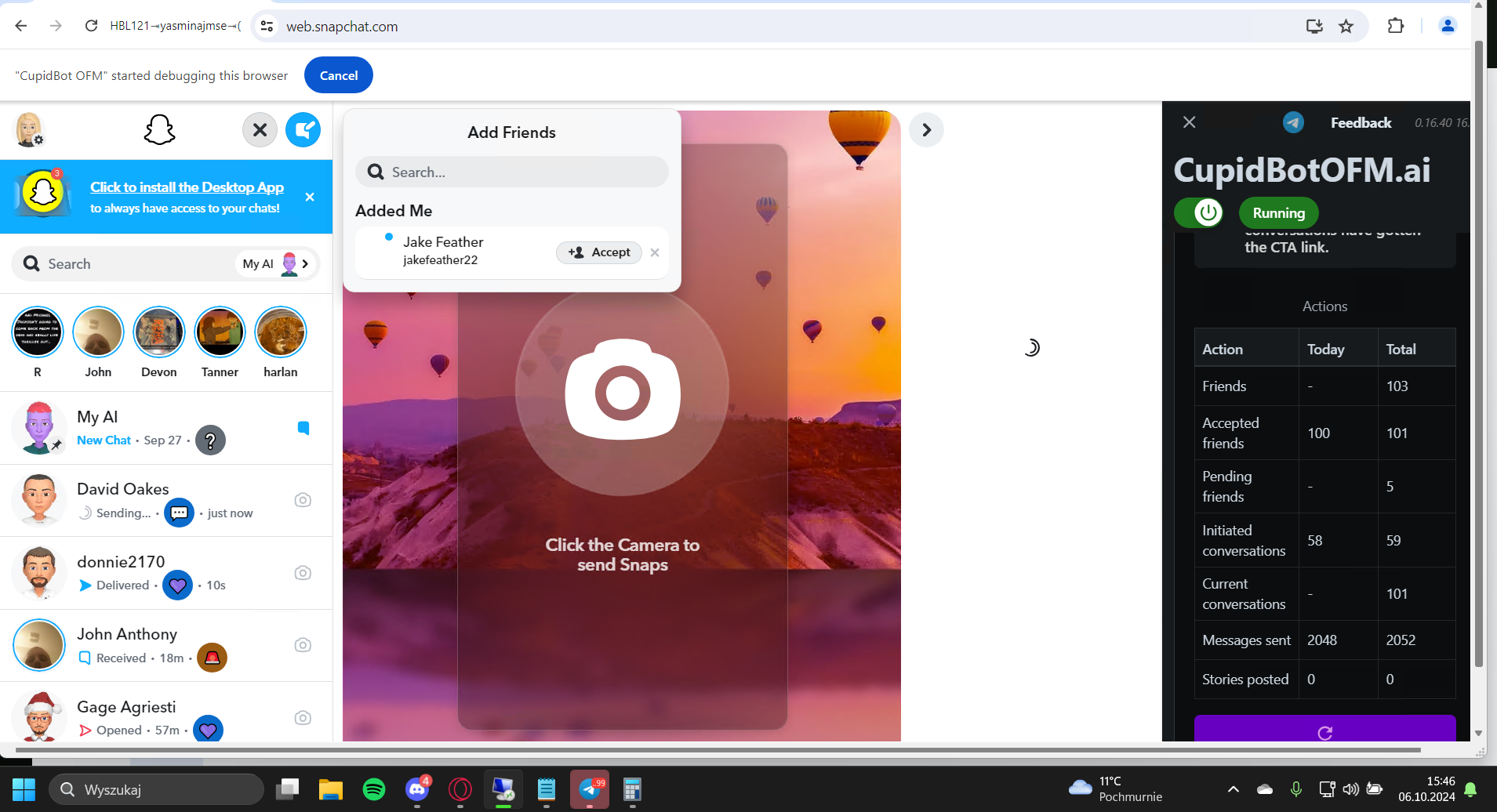The width and height of the screenshot is (1497, 812).
Task: Open Opera browser from the taskbar
Action: coord(460,789)
